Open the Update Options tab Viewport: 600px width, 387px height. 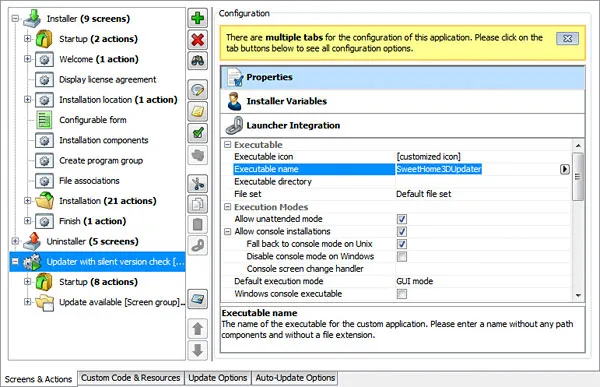coord(218,378)
